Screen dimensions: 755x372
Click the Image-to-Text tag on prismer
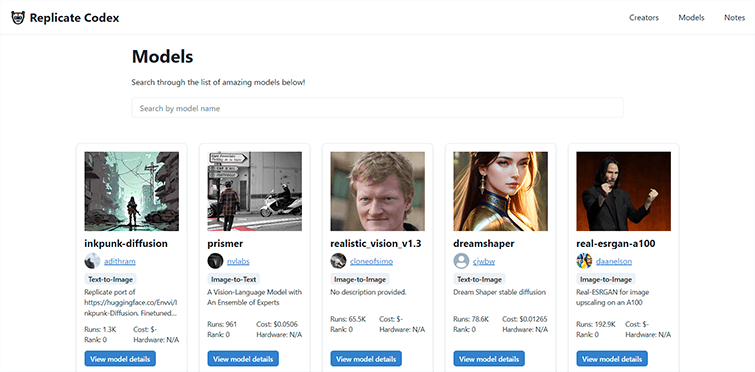[x=234, y=279]
